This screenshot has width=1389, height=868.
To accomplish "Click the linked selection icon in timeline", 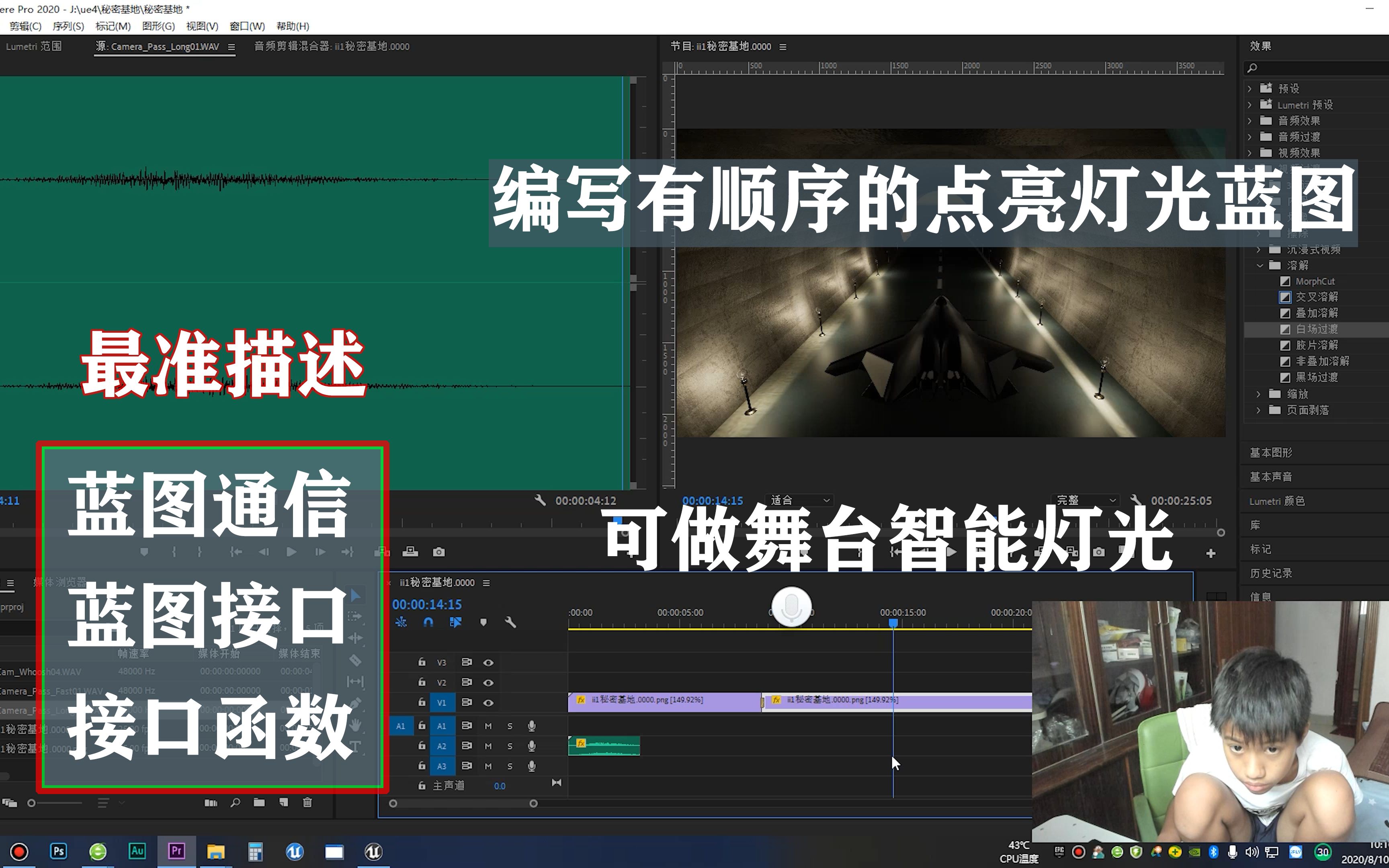I will (456, 623).
